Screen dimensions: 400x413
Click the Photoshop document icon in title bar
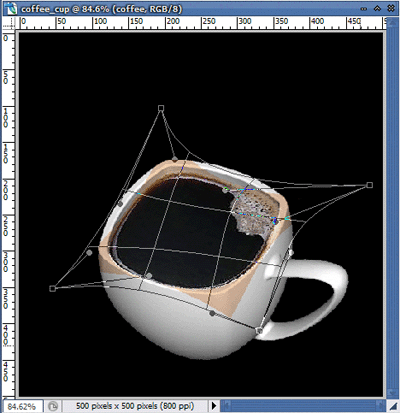(11, 9)
